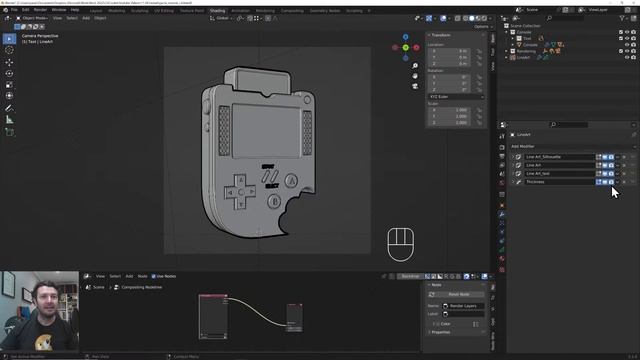Switch to wireframe viewport shading
The height and width of the screenshot is (360, 640).
[x=466, y=18]
